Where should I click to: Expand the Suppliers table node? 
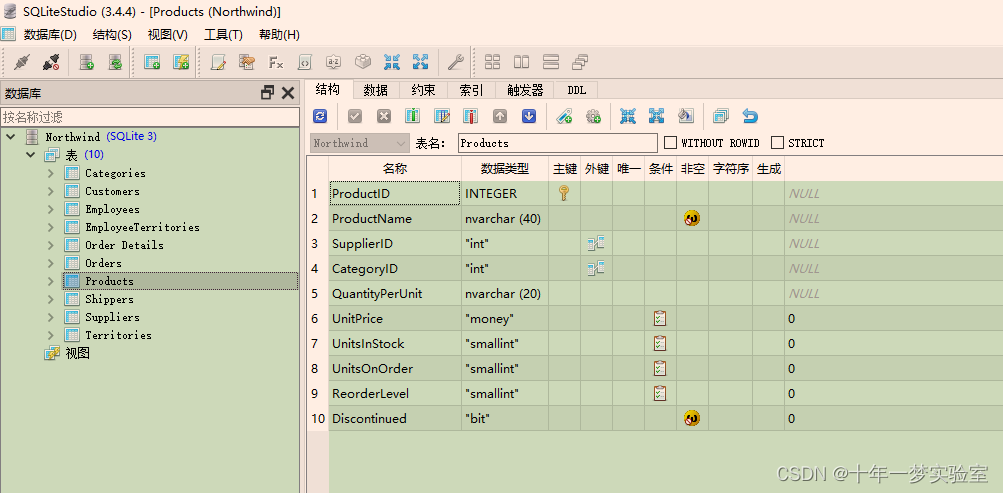coord(51,317)
